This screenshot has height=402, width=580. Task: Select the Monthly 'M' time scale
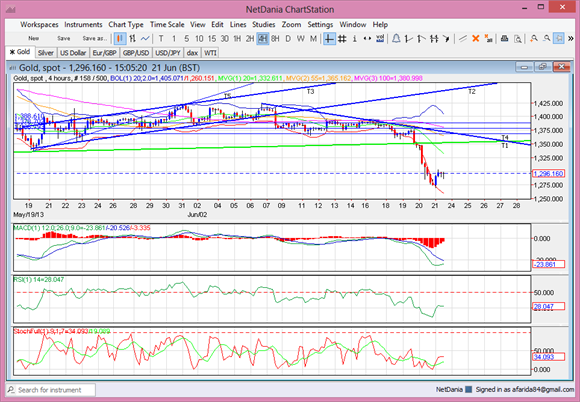pyautogui.click(x=313, y=38)
